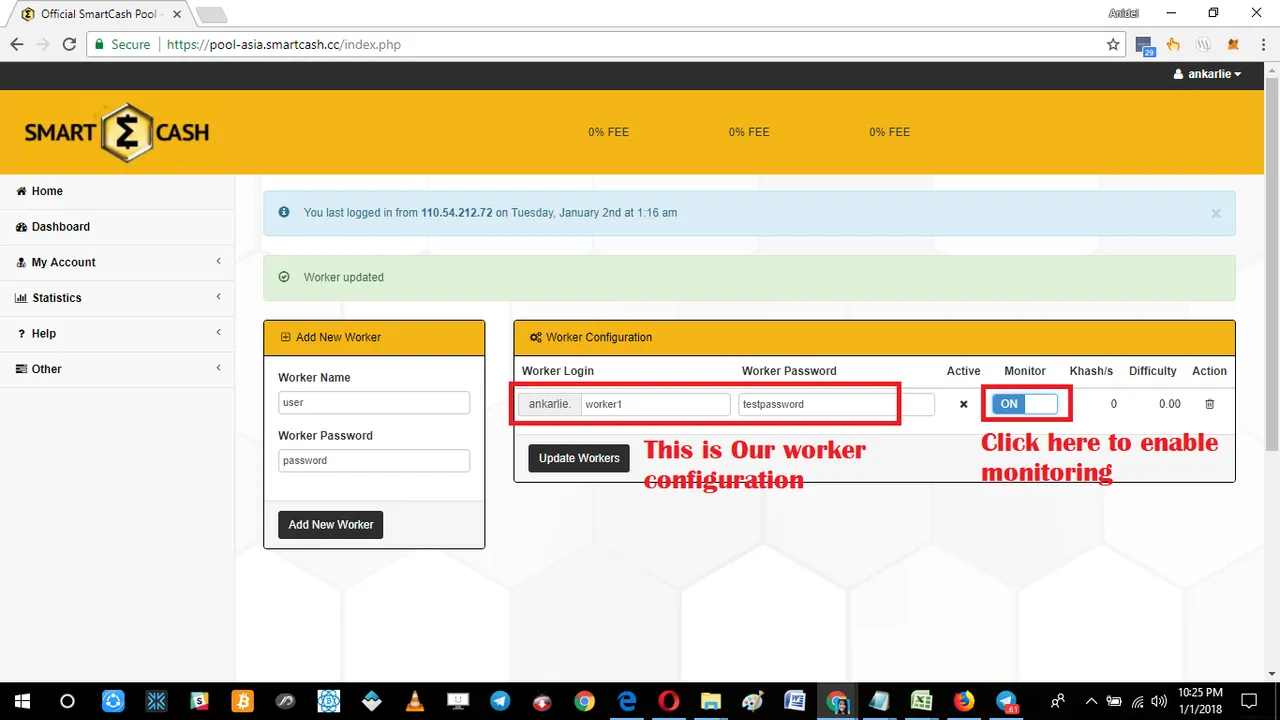Viewport: 1280px width, 720px height.
Task: Click the Add New Worker button
Action: 331,524
